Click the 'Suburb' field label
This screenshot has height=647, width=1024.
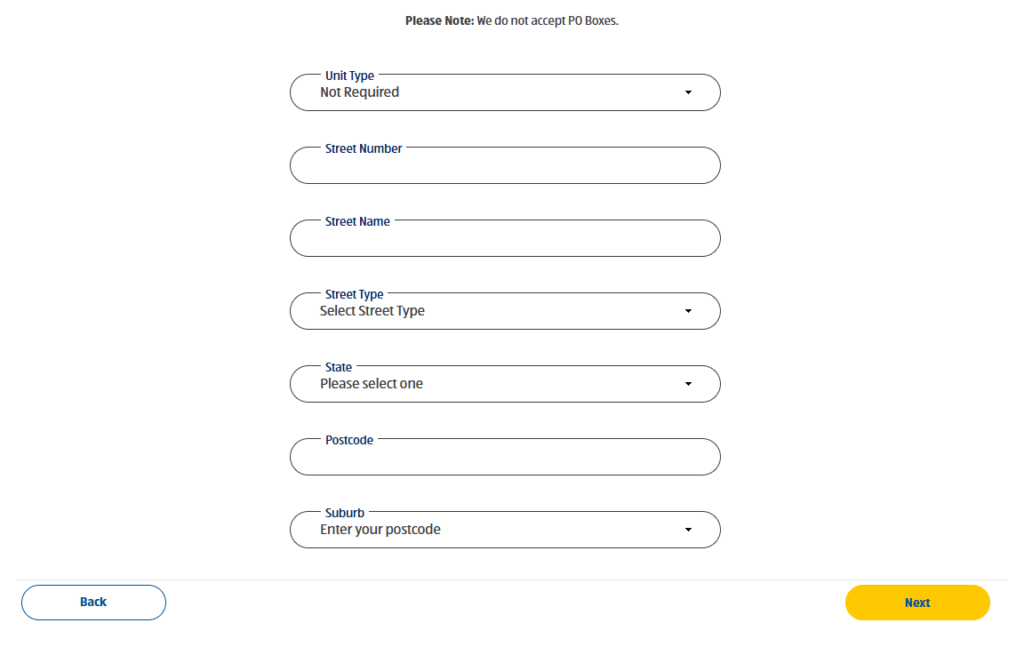[x=344, y=513]
